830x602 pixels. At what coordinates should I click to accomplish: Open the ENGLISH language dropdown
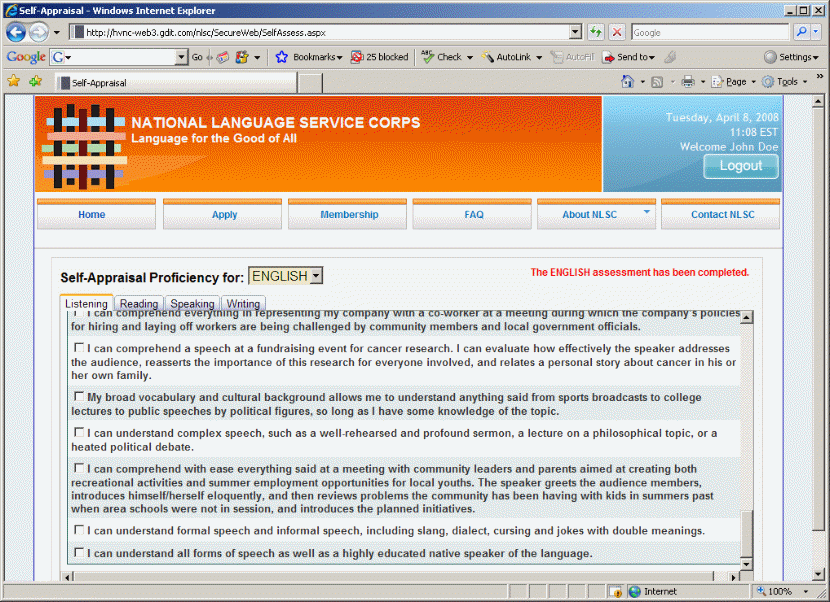point(316,276)
